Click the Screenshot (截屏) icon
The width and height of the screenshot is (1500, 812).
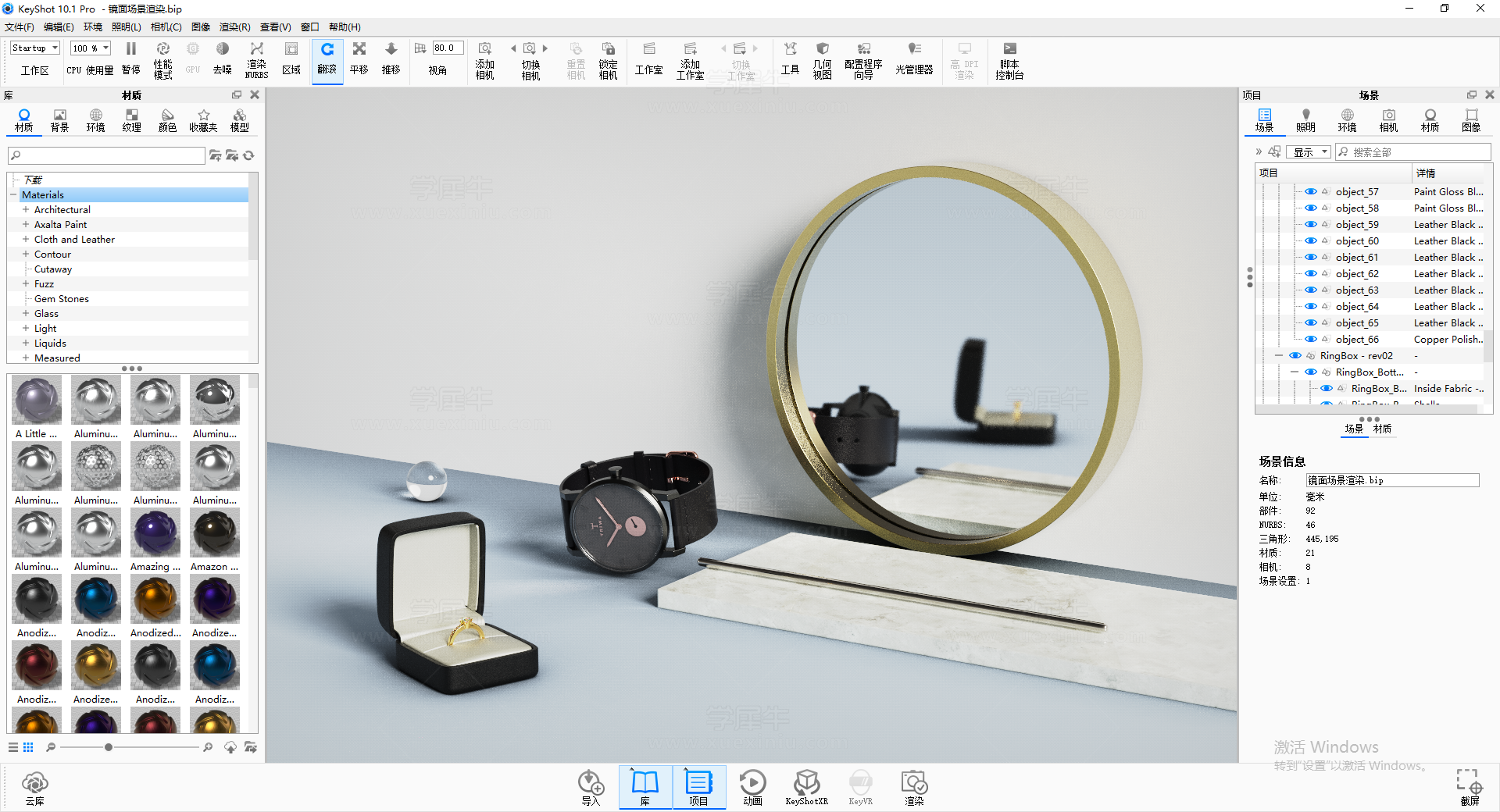1470,787
